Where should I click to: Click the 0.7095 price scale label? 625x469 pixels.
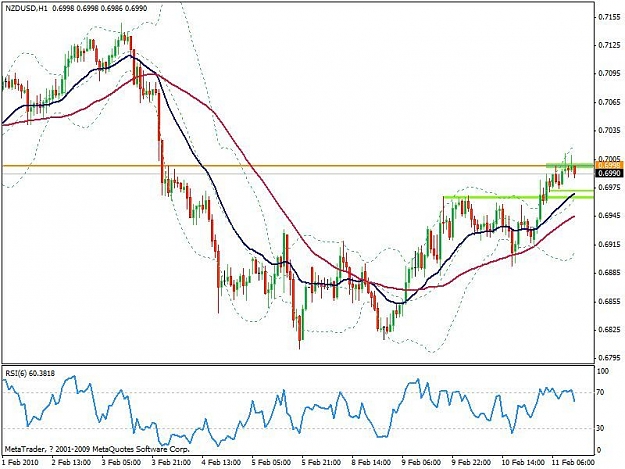[x=610, y=73]
